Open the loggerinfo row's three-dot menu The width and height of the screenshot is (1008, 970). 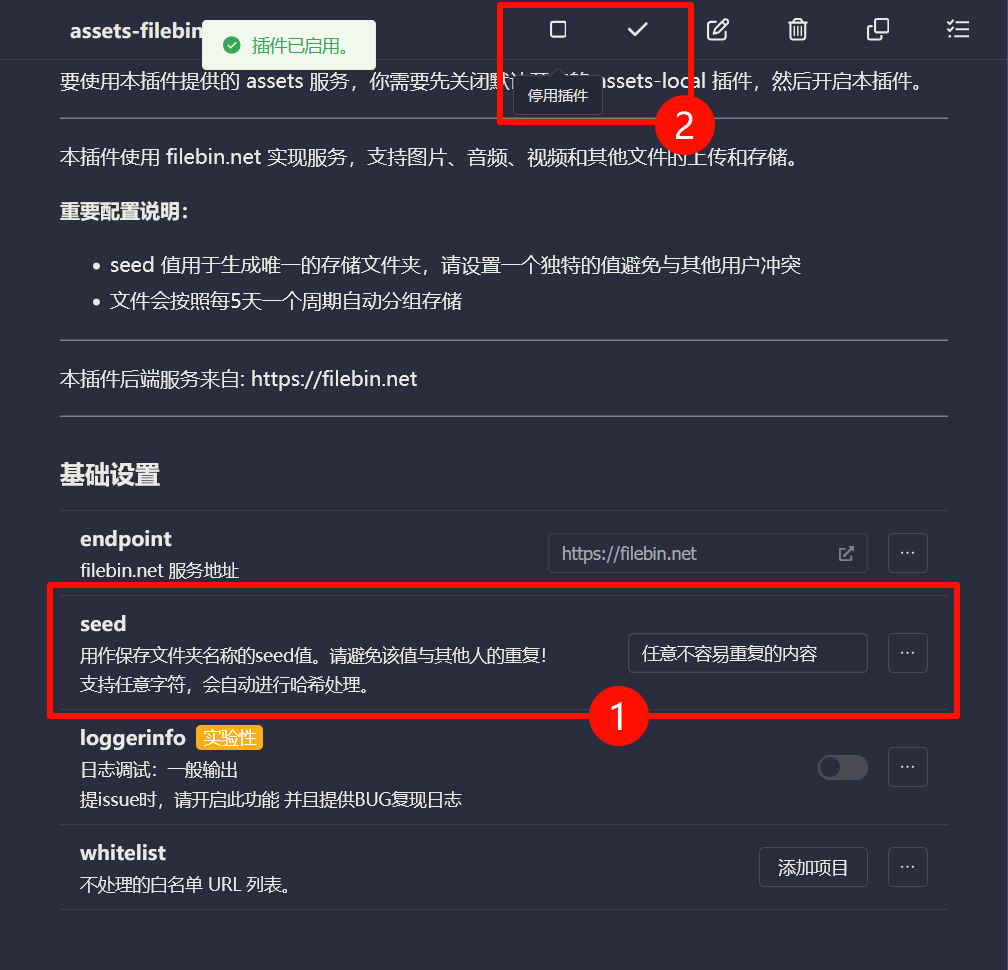click(907, 767)
